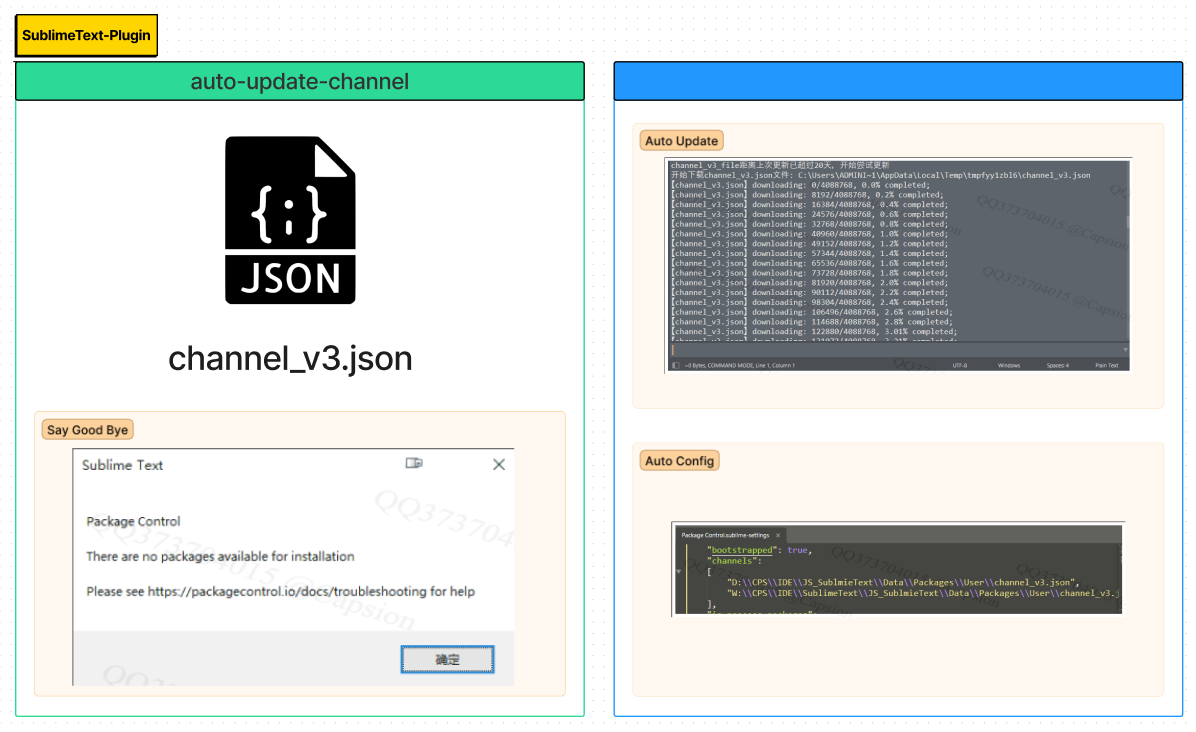The width and height of the screenshot is (1196, 732).
Task: Click the large JSON file icon
Action: [290, 220]
